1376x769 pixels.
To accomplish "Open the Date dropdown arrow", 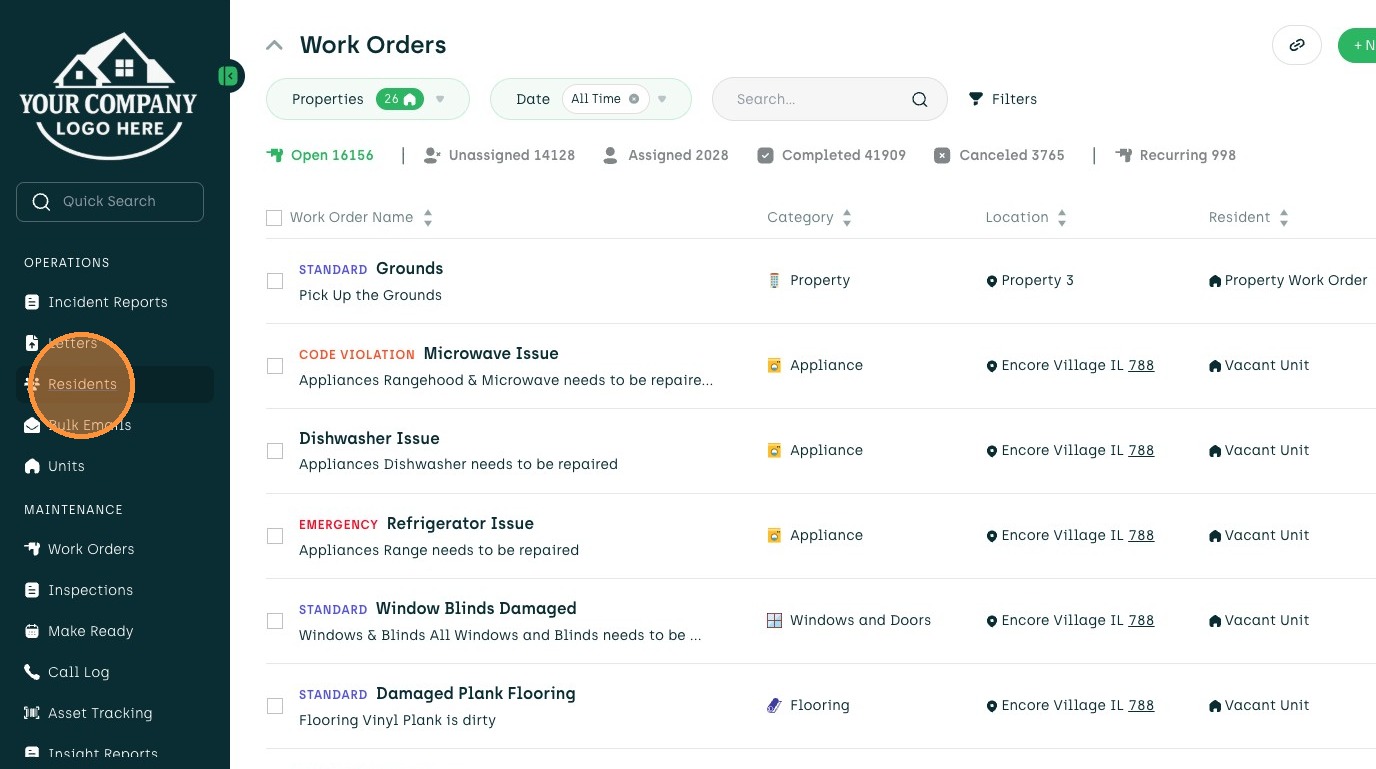I will coord(662,99).
